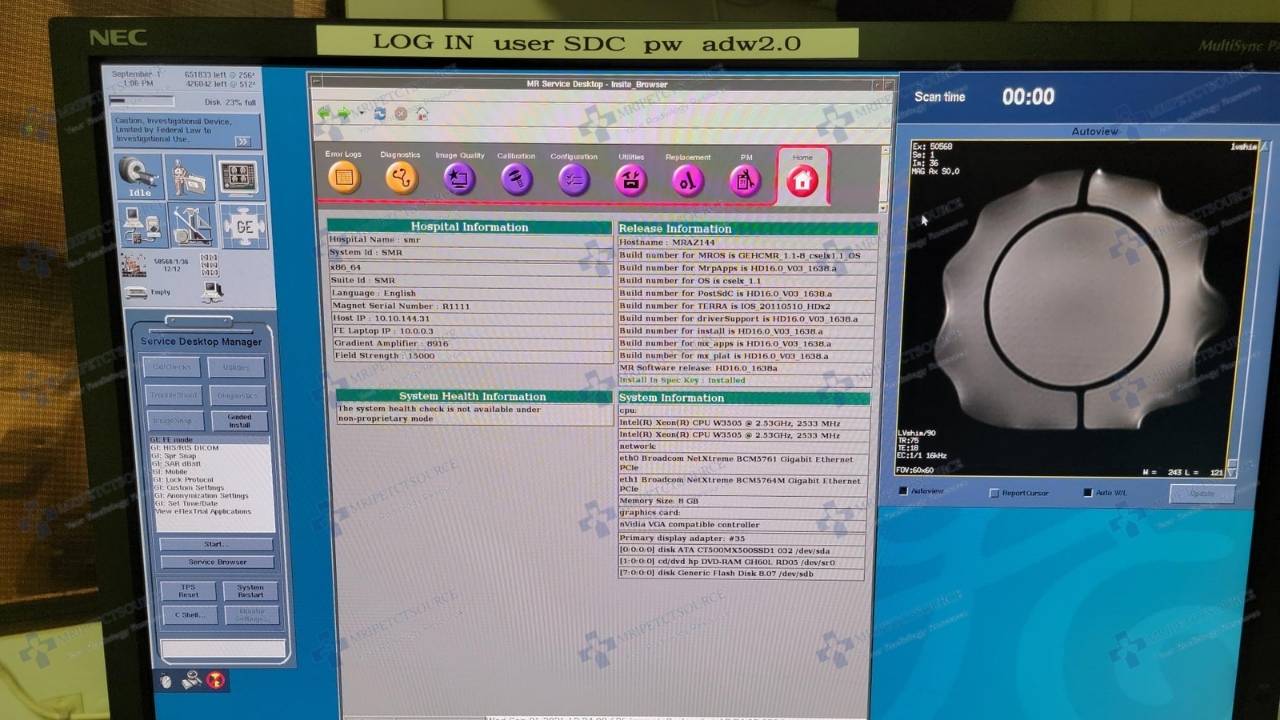
Task: Click the image archive icon beside 50568/1/36
Action: (x=133, y=264)
